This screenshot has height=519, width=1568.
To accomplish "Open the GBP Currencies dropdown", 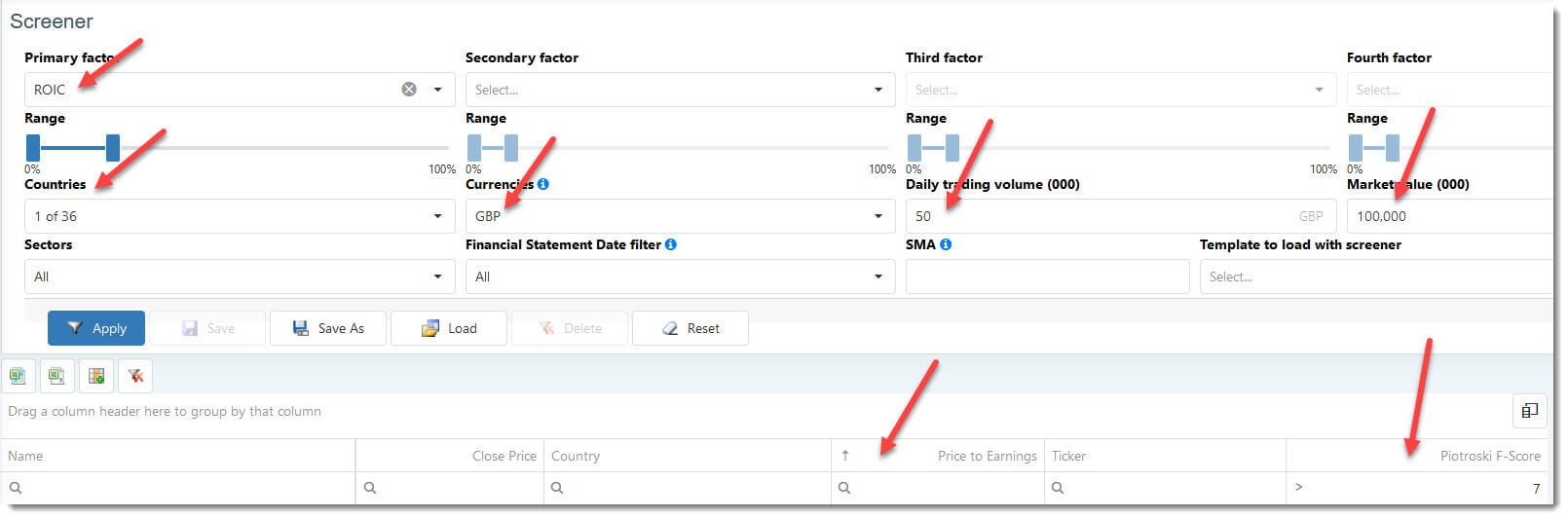I will (x=680, y=216).
